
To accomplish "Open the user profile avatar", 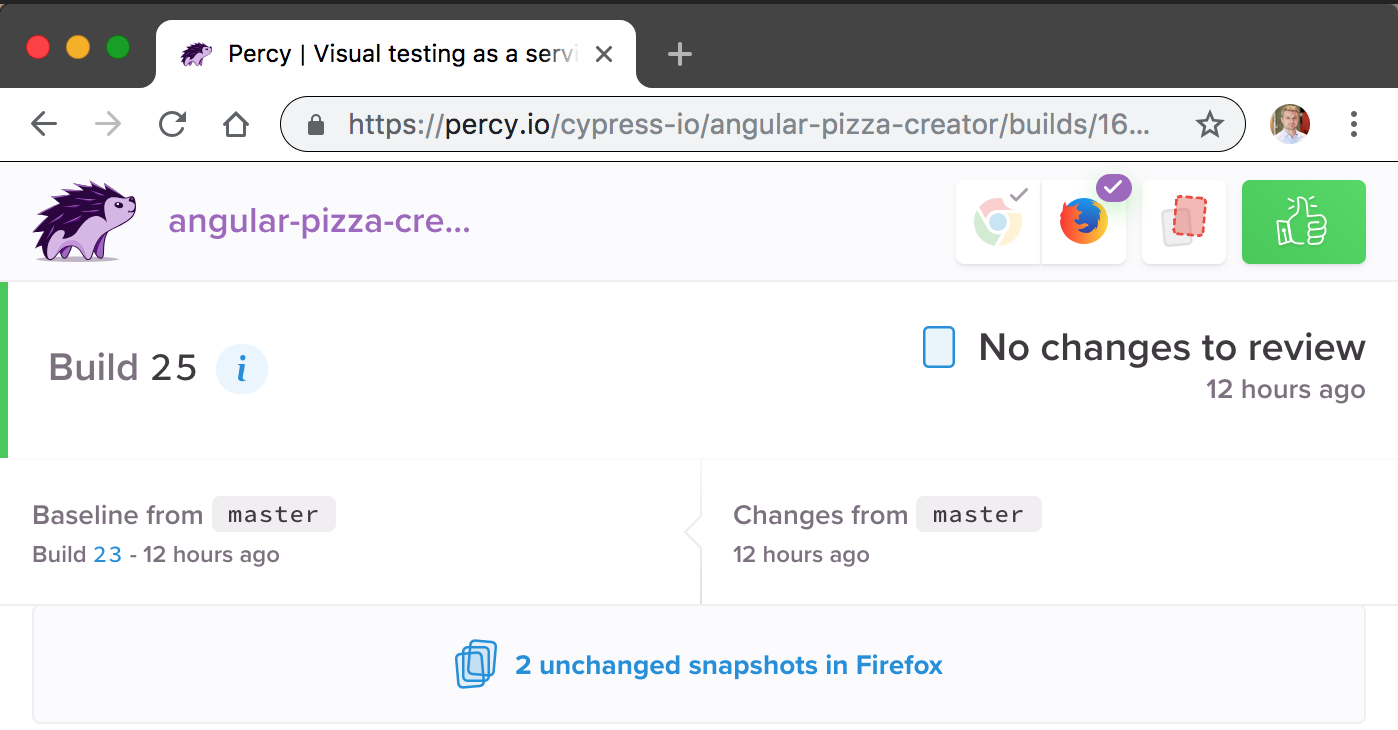I will pyautogui.click(x=1290, y=124).
